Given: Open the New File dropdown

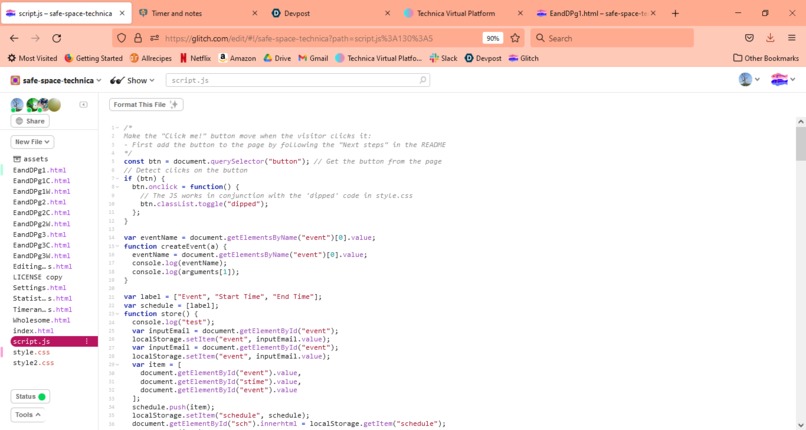Looking at the screenshot, I should pos(32,142).
